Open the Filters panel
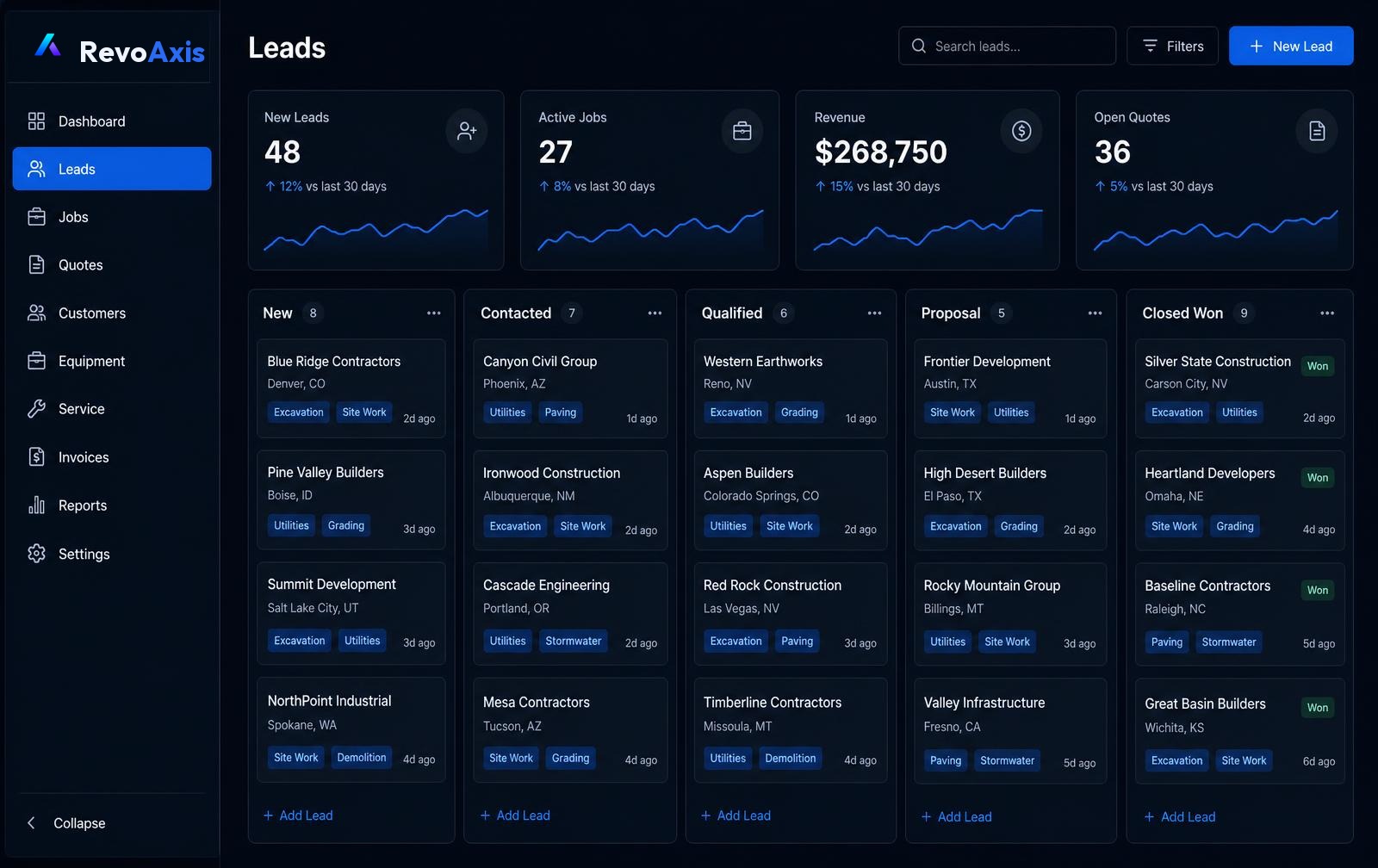Image resolution: width=1378 pixels, height=868 pixels. click(x=1172, y=46)
